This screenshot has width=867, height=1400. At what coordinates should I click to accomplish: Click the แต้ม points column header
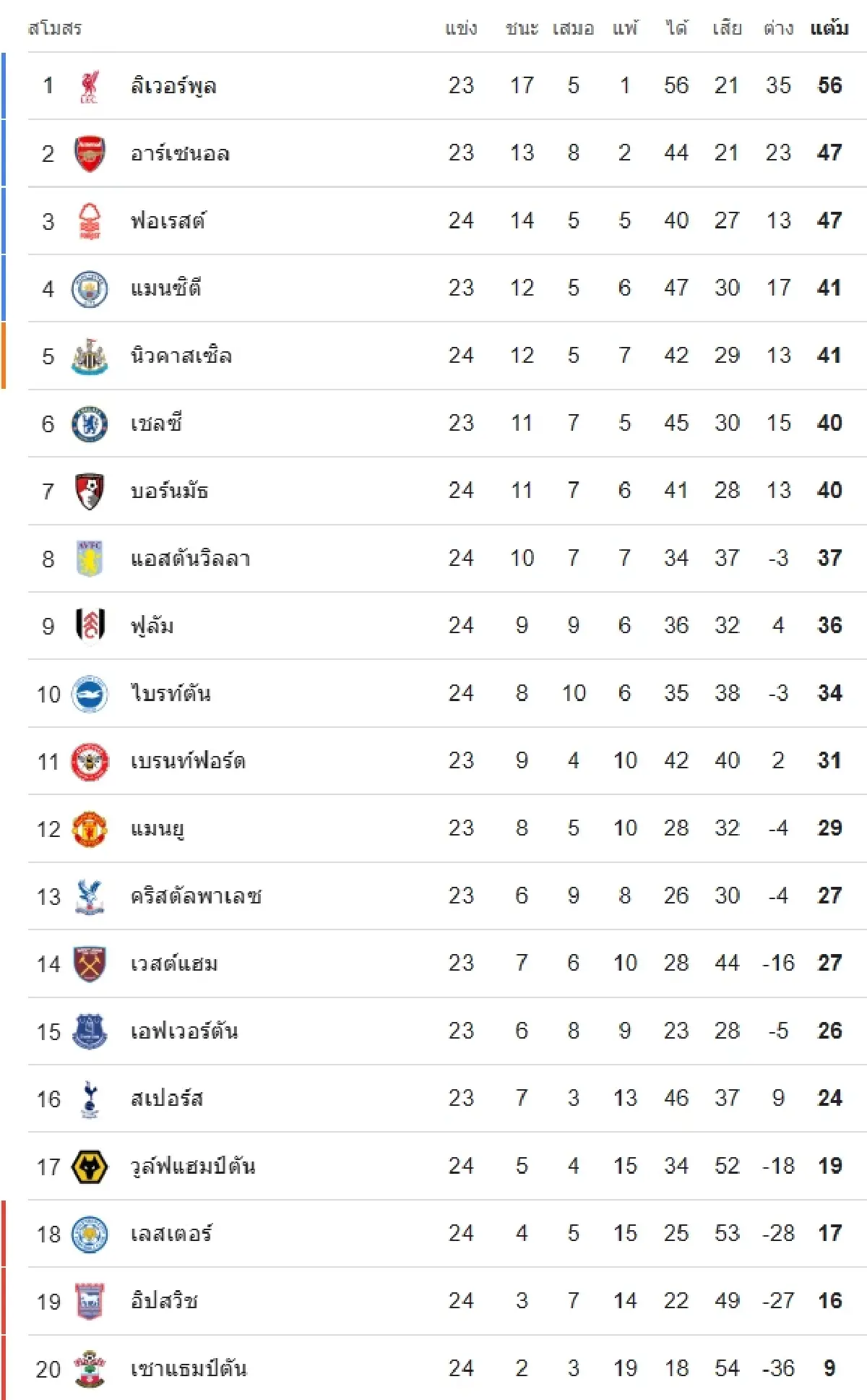pyautogui.click(x=829, y=28)
